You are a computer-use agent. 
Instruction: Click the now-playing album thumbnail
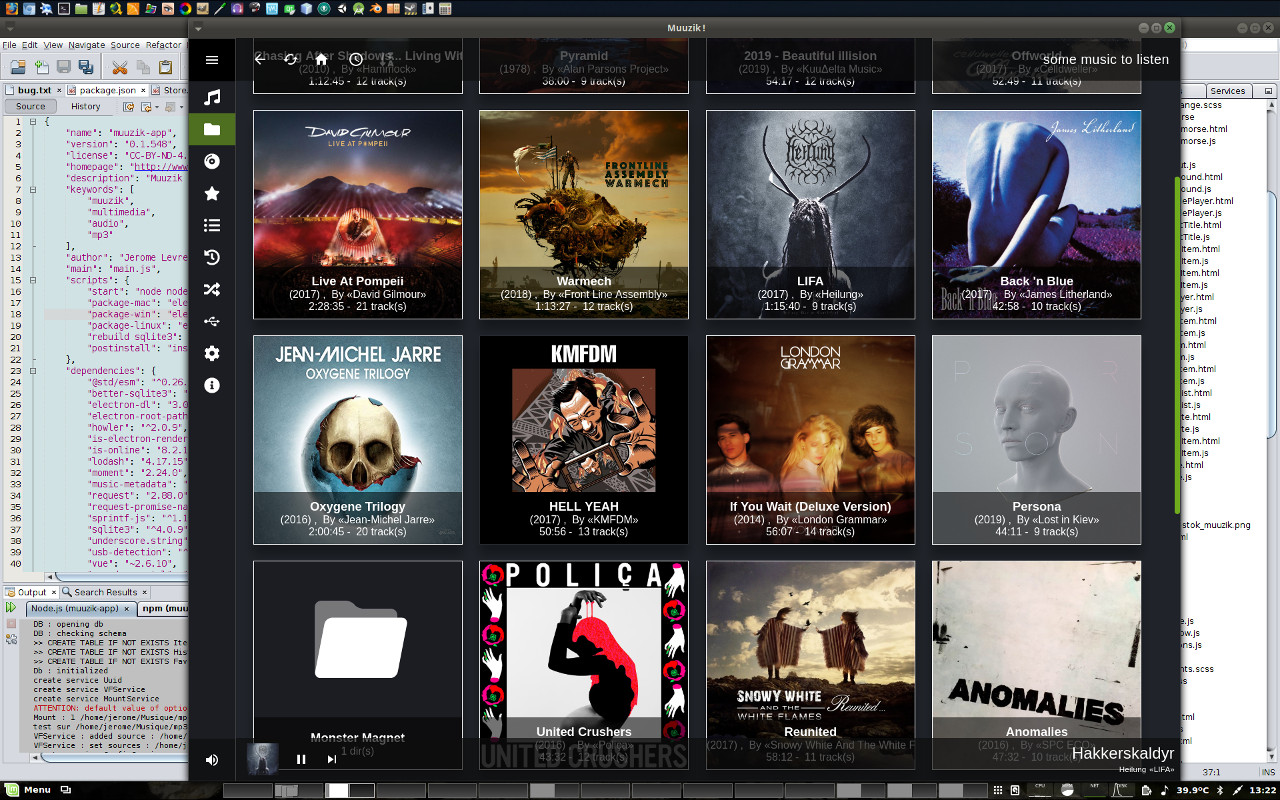263,759
